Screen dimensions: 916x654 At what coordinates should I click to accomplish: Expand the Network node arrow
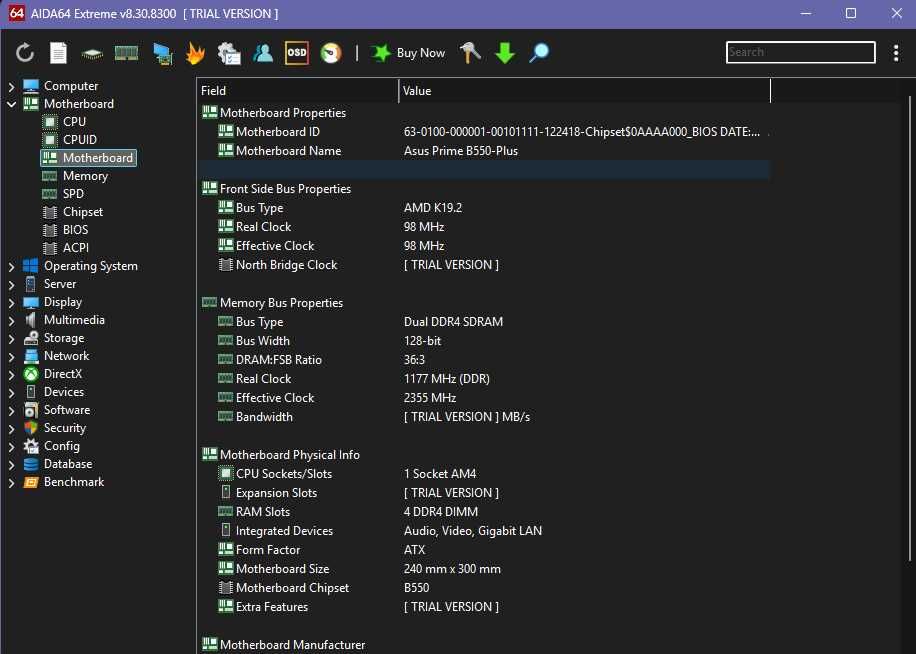click(11, 356)
